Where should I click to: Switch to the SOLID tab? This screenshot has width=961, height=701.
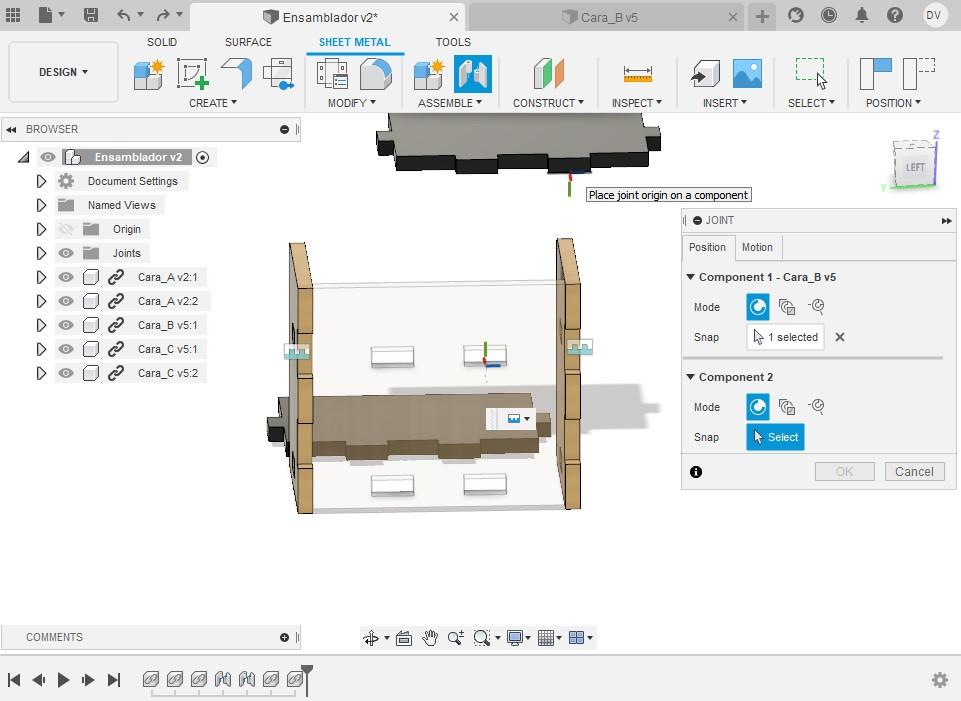tap(162, 42)
